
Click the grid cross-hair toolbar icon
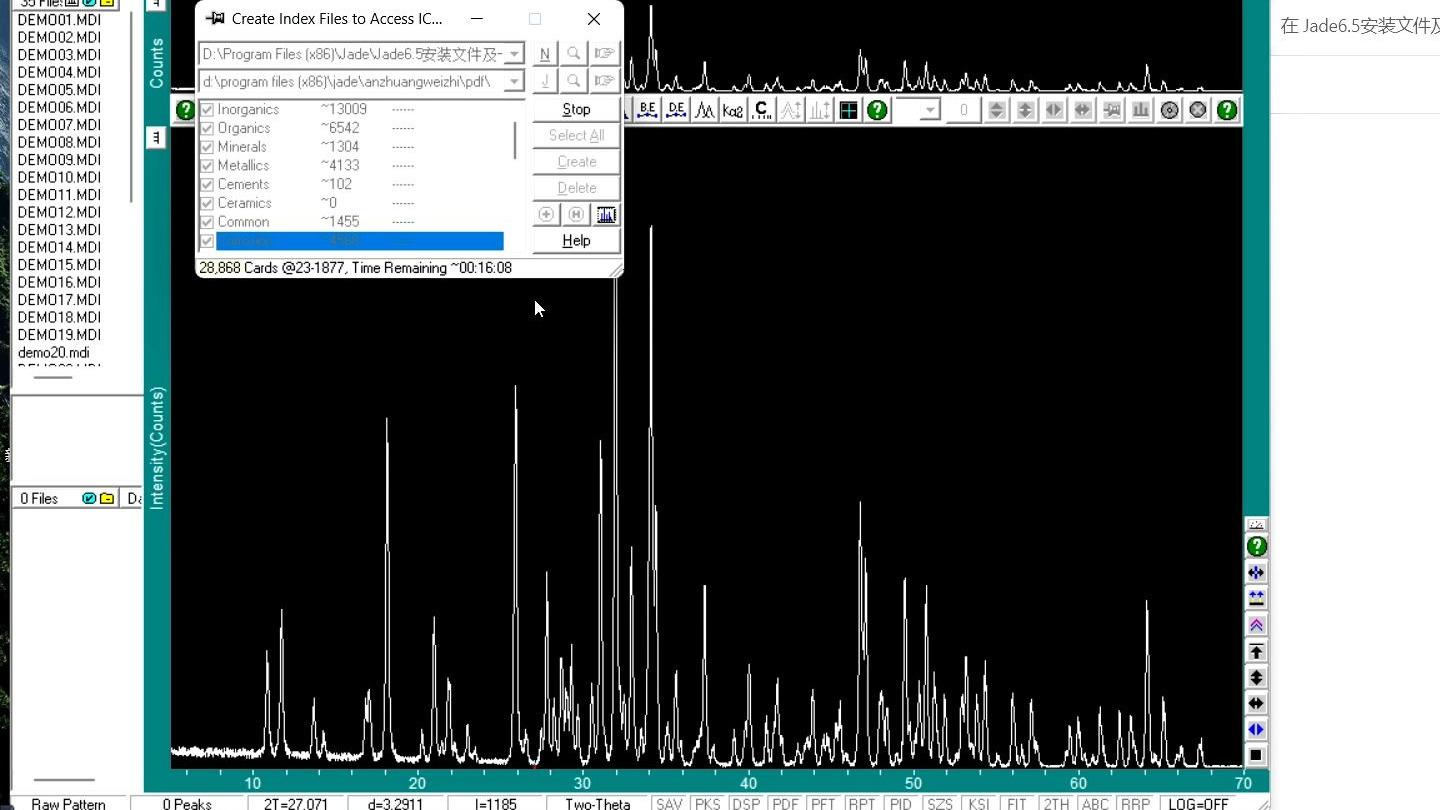tap(848, 110)
